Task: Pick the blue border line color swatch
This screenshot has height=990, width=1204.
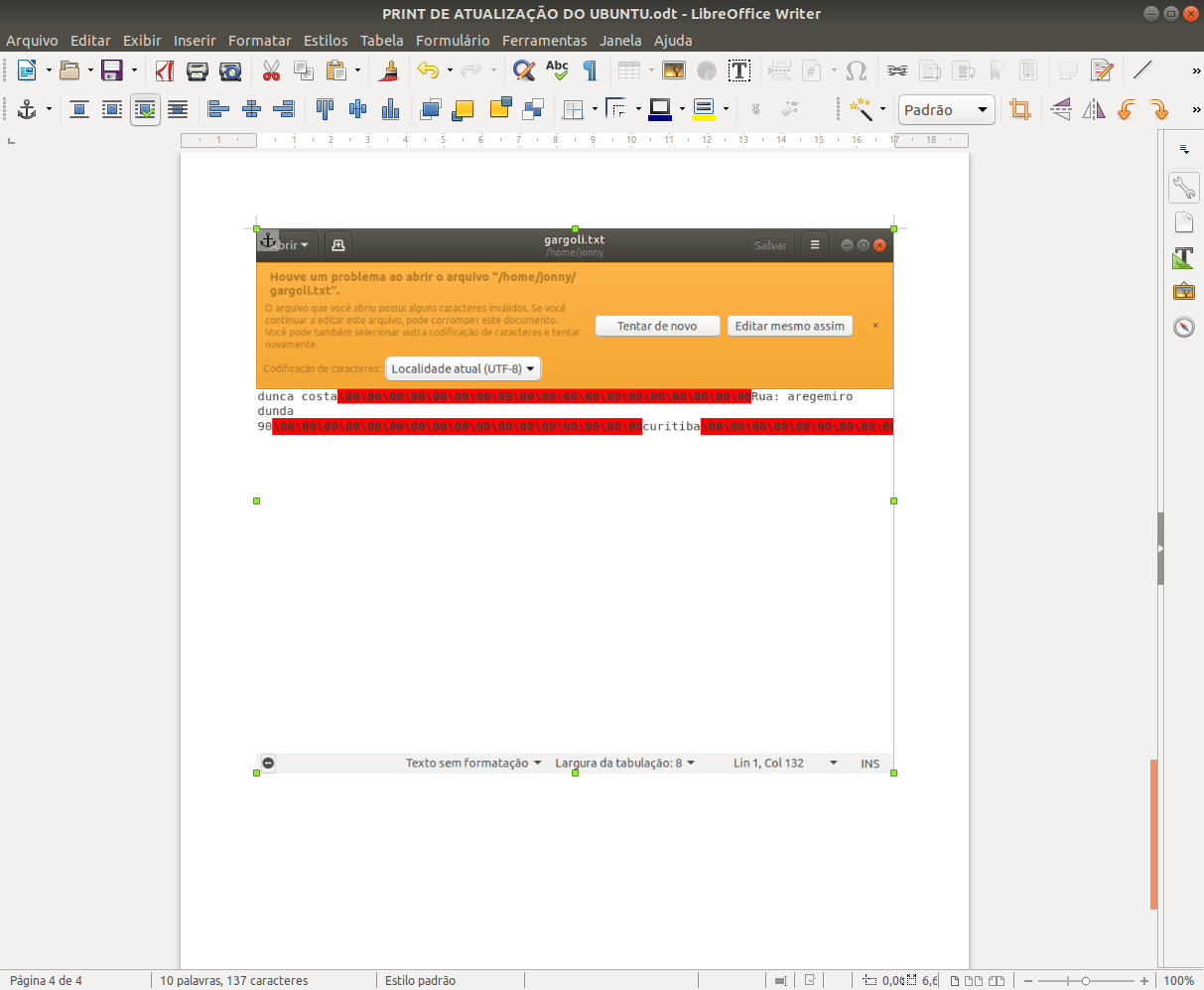Action: [660, 109]
